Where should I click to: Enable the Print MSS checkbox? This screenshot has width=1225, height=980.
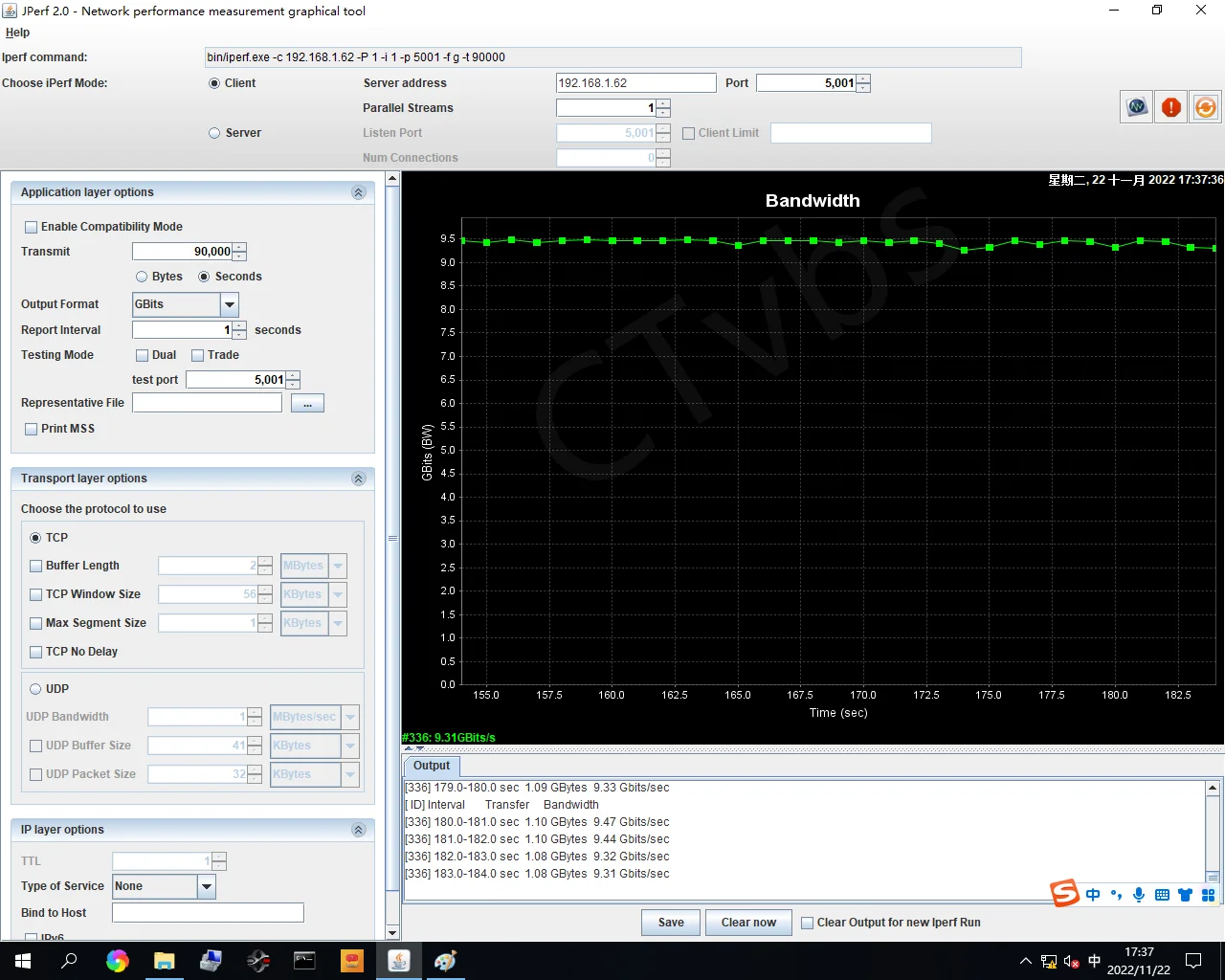click(32, 429)
